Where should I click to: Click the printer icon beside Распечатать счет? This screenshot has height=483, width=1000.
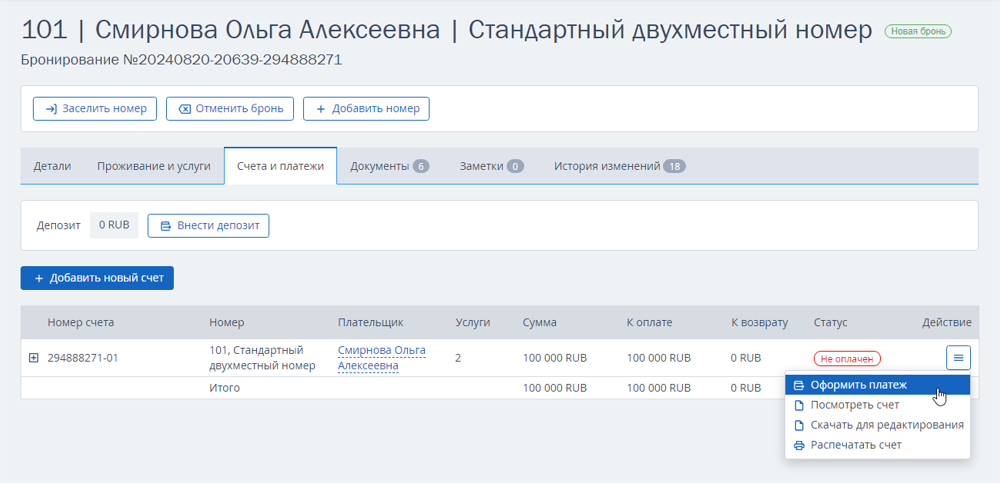click(798, 445)
